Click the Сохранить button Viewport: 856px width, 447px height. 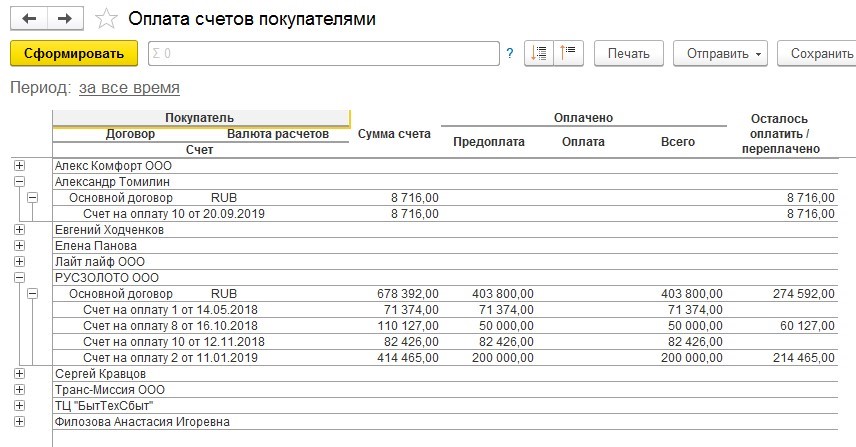click(x=817, y=53)
